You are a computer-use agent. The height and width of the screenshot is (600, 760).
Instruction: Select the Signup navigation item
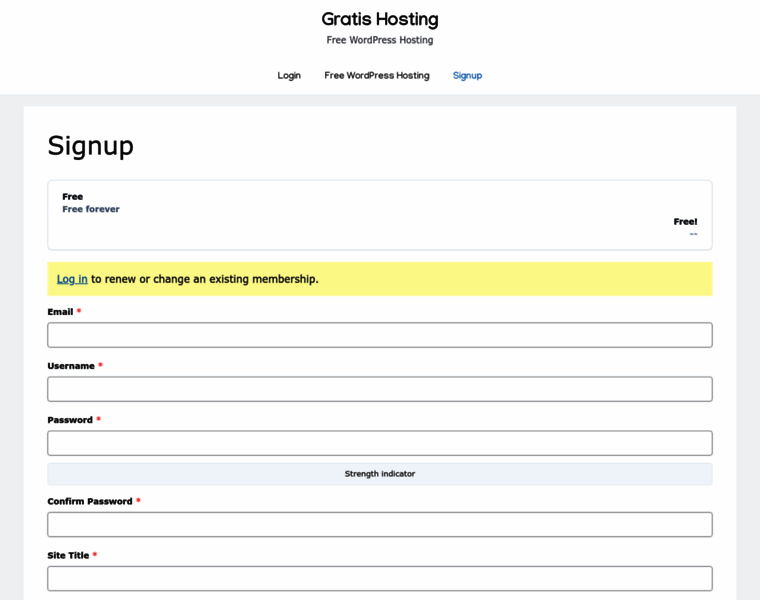[467, 75]
